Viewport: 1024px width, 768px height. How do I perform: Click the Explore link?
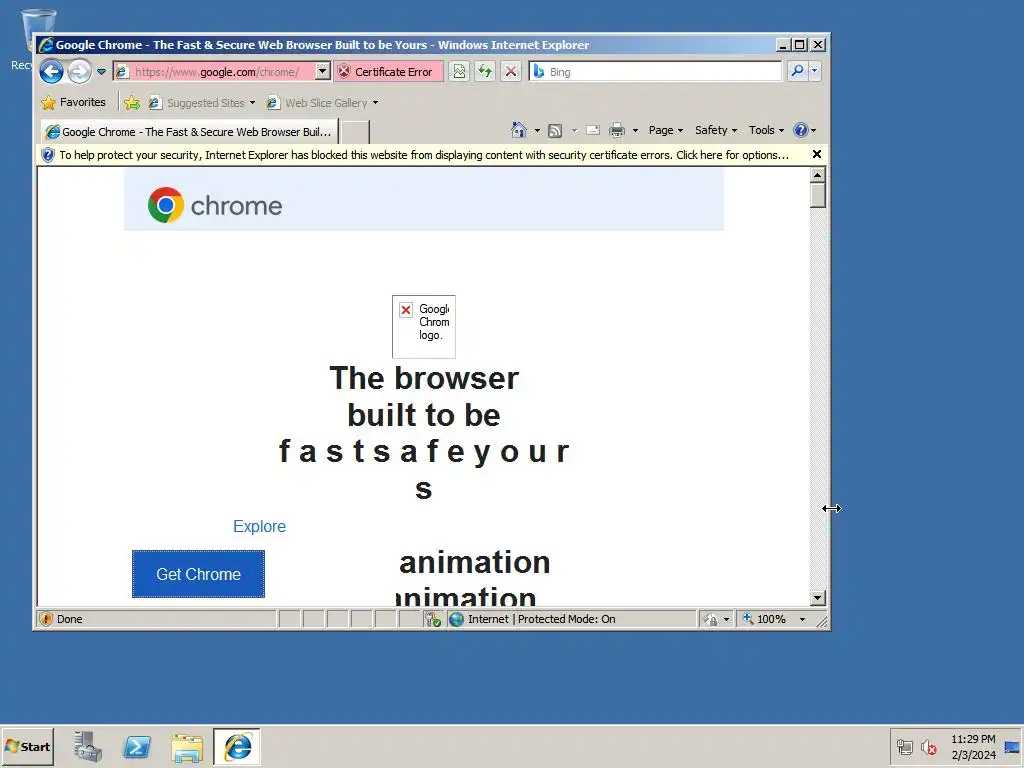tap(259, 526)
